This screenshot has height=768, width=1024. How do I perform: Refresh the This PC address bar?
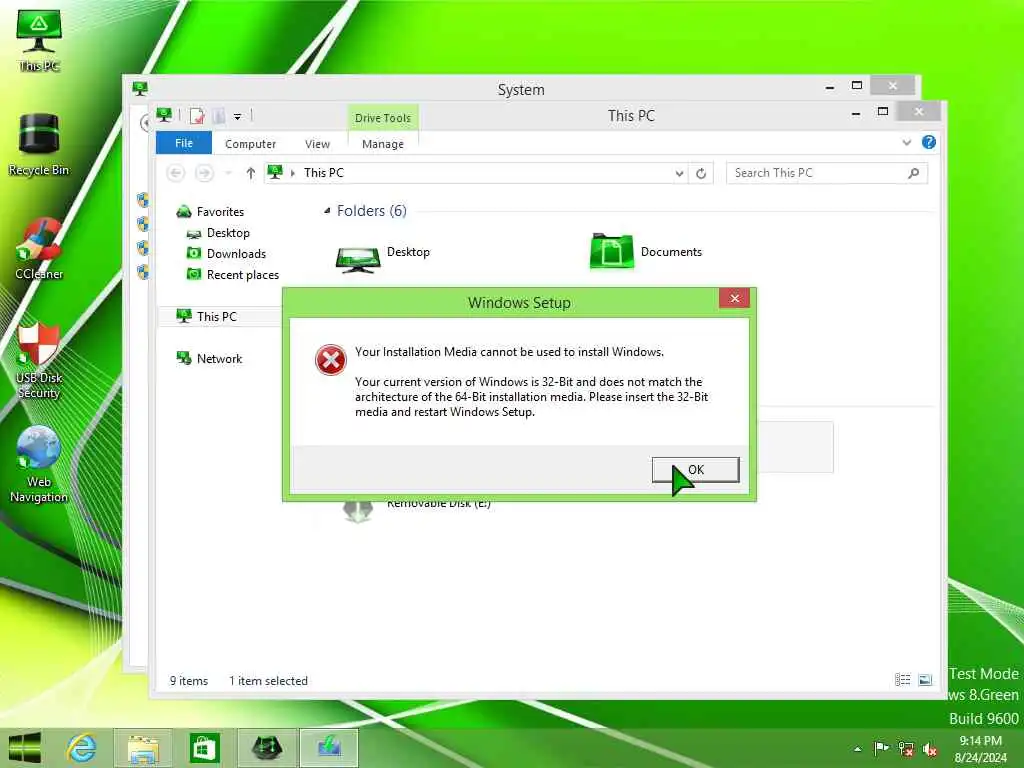tap(701, 173)
